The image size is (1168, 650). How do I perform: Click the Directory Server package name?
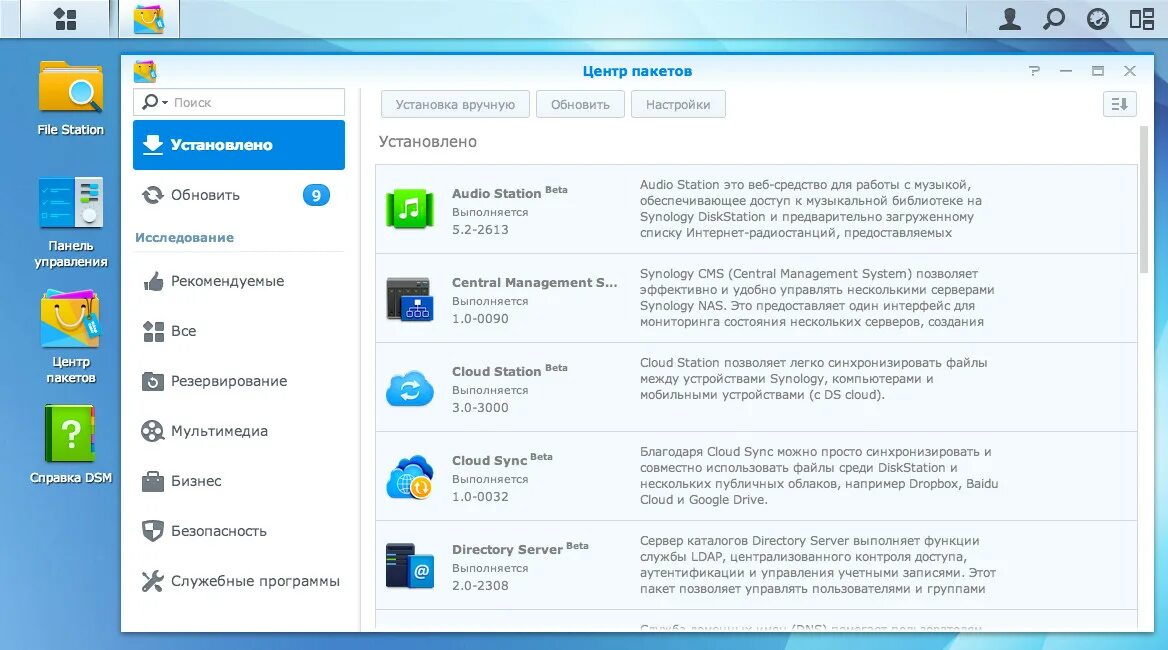[x=507, y=549]
